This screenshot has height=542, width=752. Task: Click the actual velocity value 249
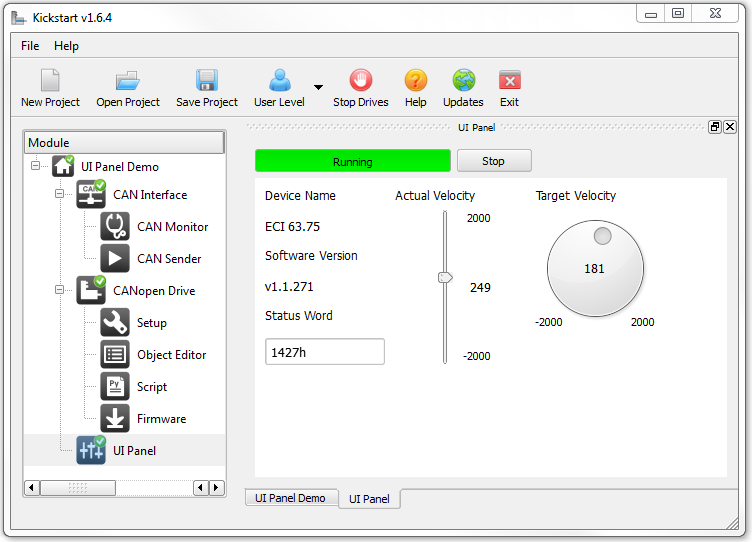pos(480,288)
